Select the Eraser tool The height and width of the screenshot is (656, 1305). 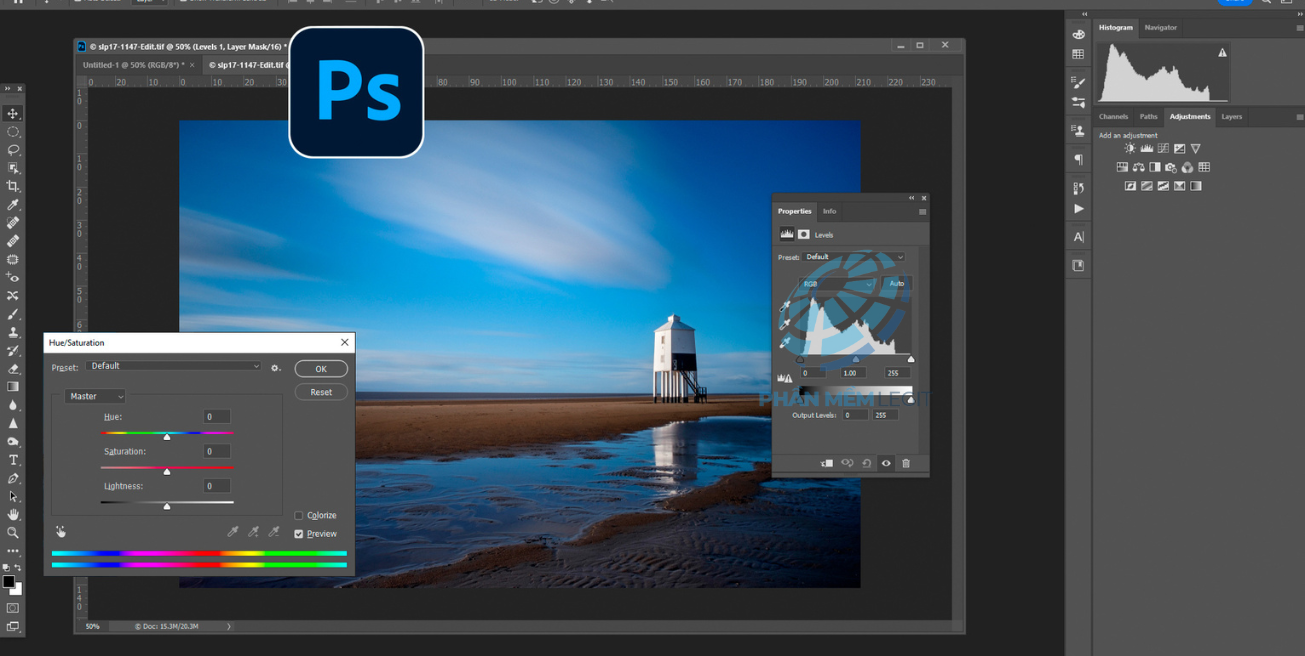coord(13,368)
